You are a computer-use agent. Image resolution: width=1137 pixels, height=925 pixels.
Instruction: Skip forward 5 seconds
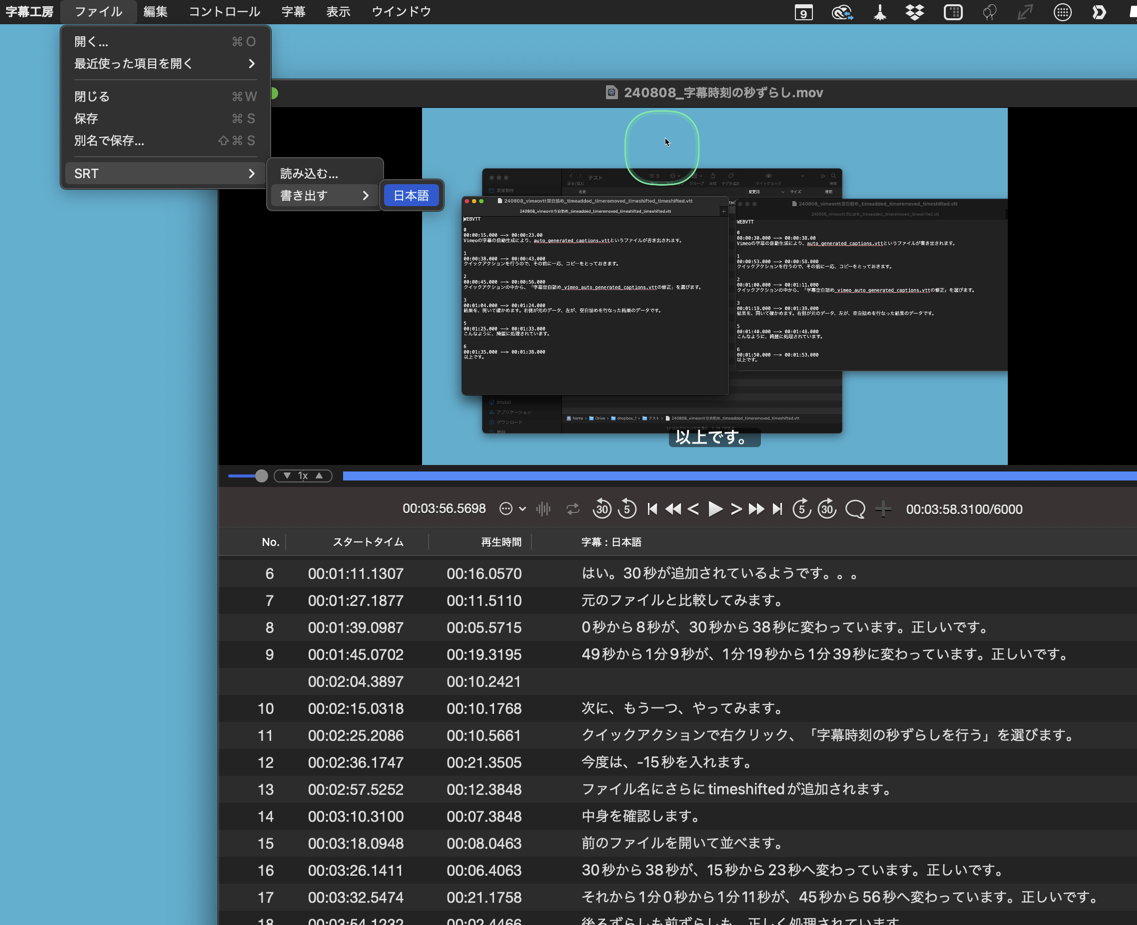pyautogui.click(x=801, y=509)
